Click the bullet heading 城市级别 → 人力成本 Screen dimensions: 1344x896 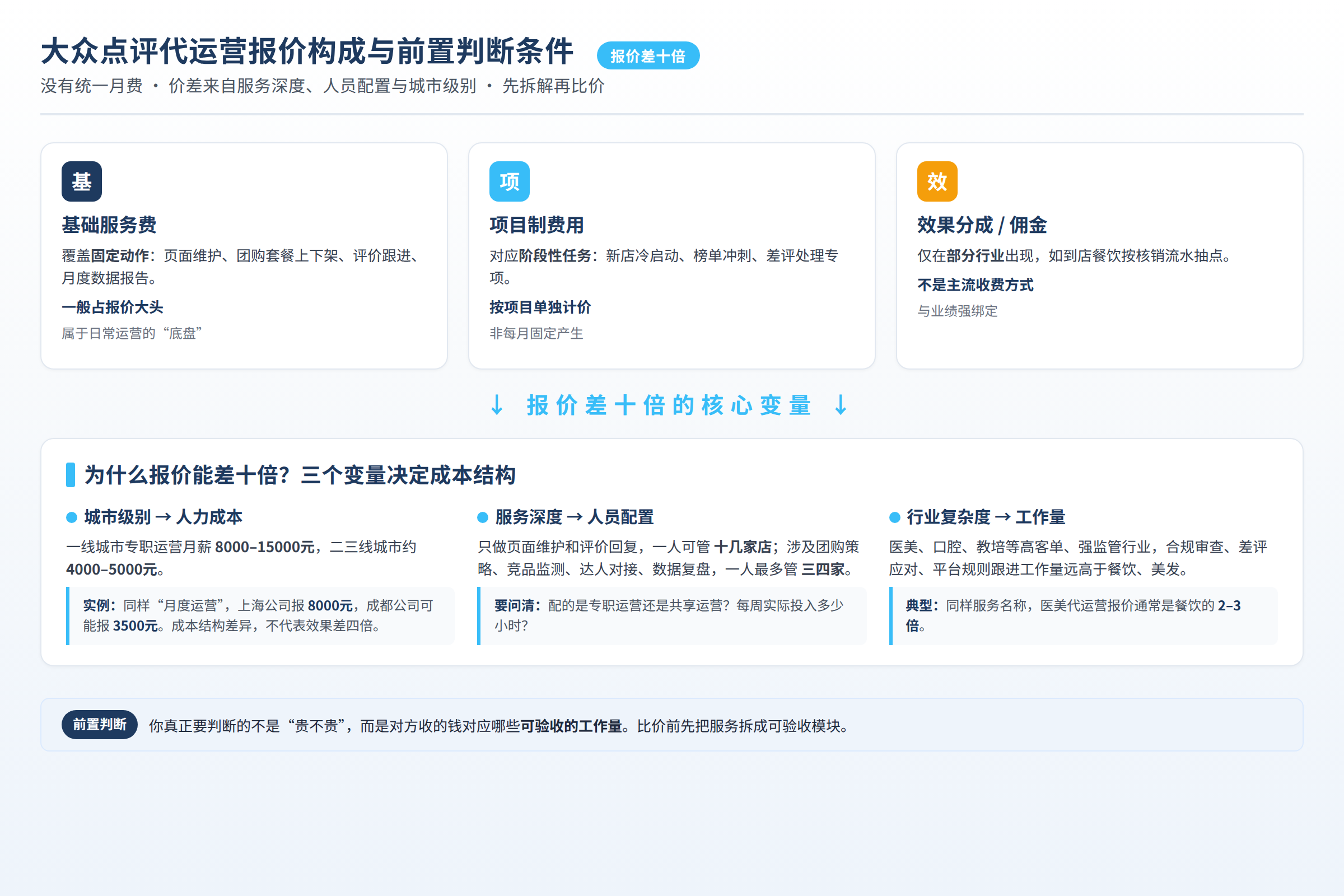163,517
